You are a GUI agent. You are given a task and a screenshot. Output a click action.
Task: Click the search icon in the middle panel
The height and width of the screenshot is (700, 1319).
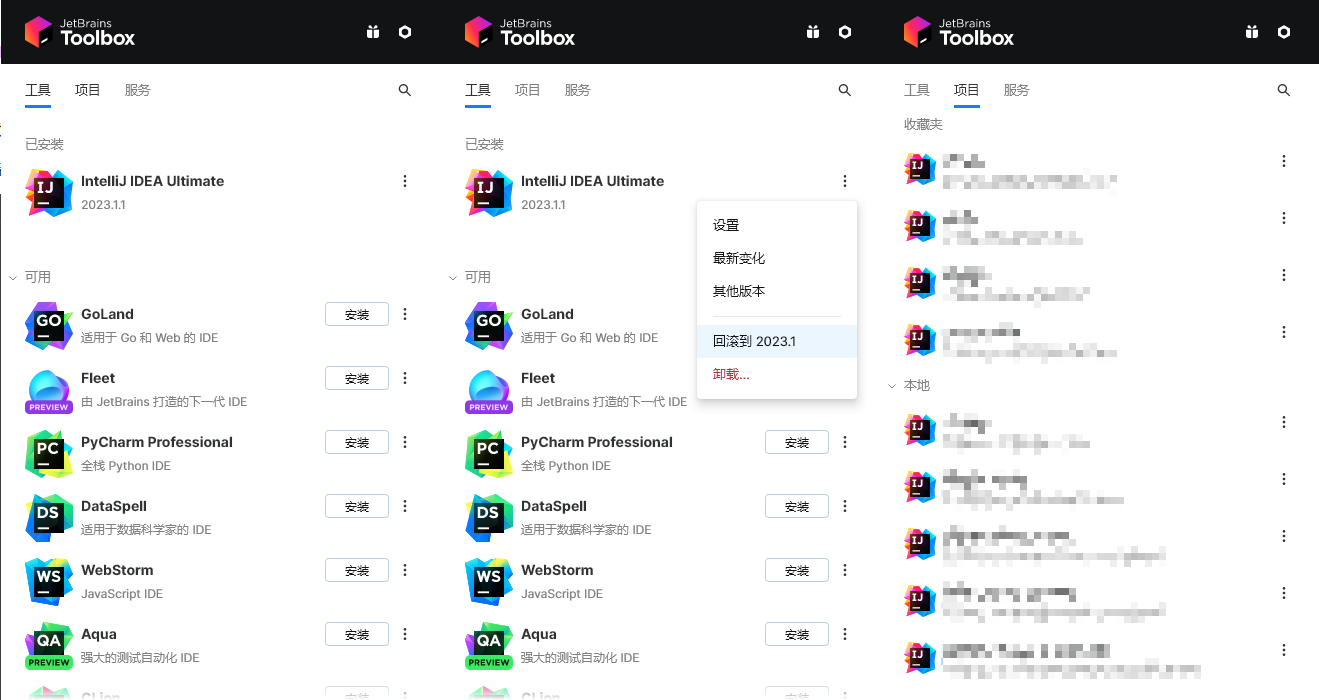845,90
